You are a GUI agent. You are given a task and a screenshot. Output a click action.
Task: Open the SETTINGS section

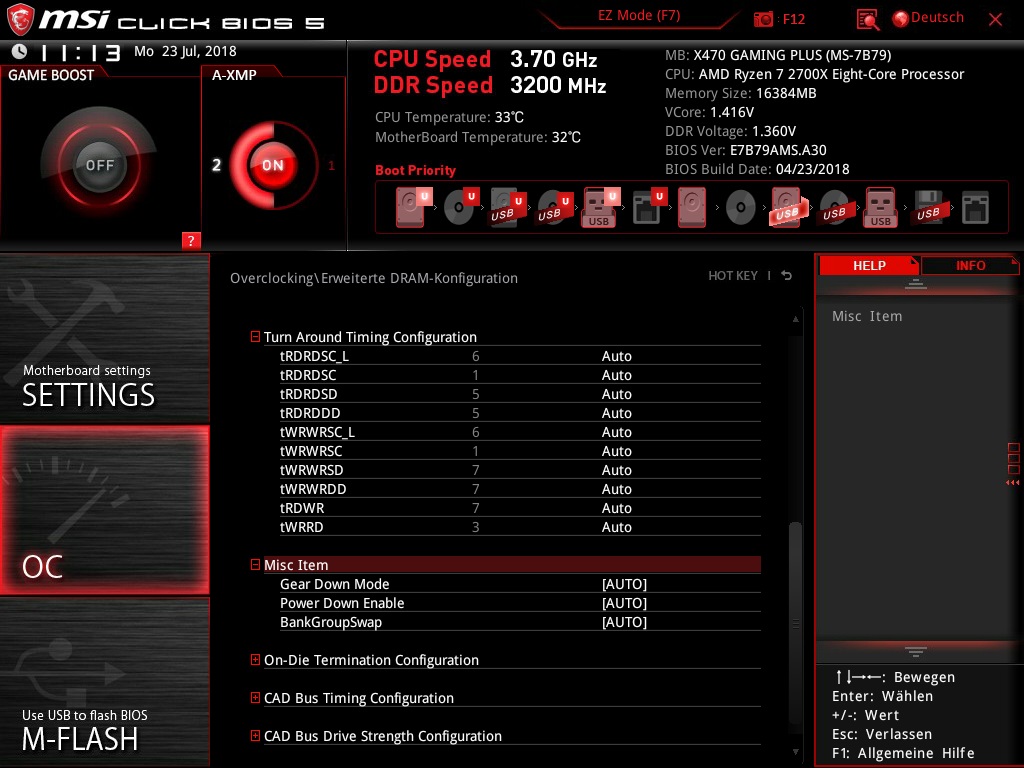coord(104,339)
